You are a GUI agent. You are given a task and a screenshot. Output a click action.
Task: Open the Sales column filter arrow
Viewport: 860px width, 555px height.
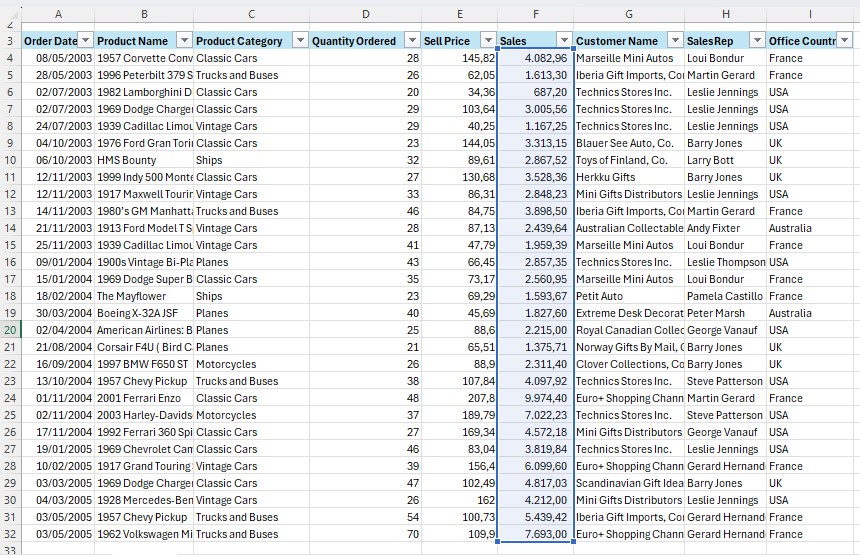564,41
